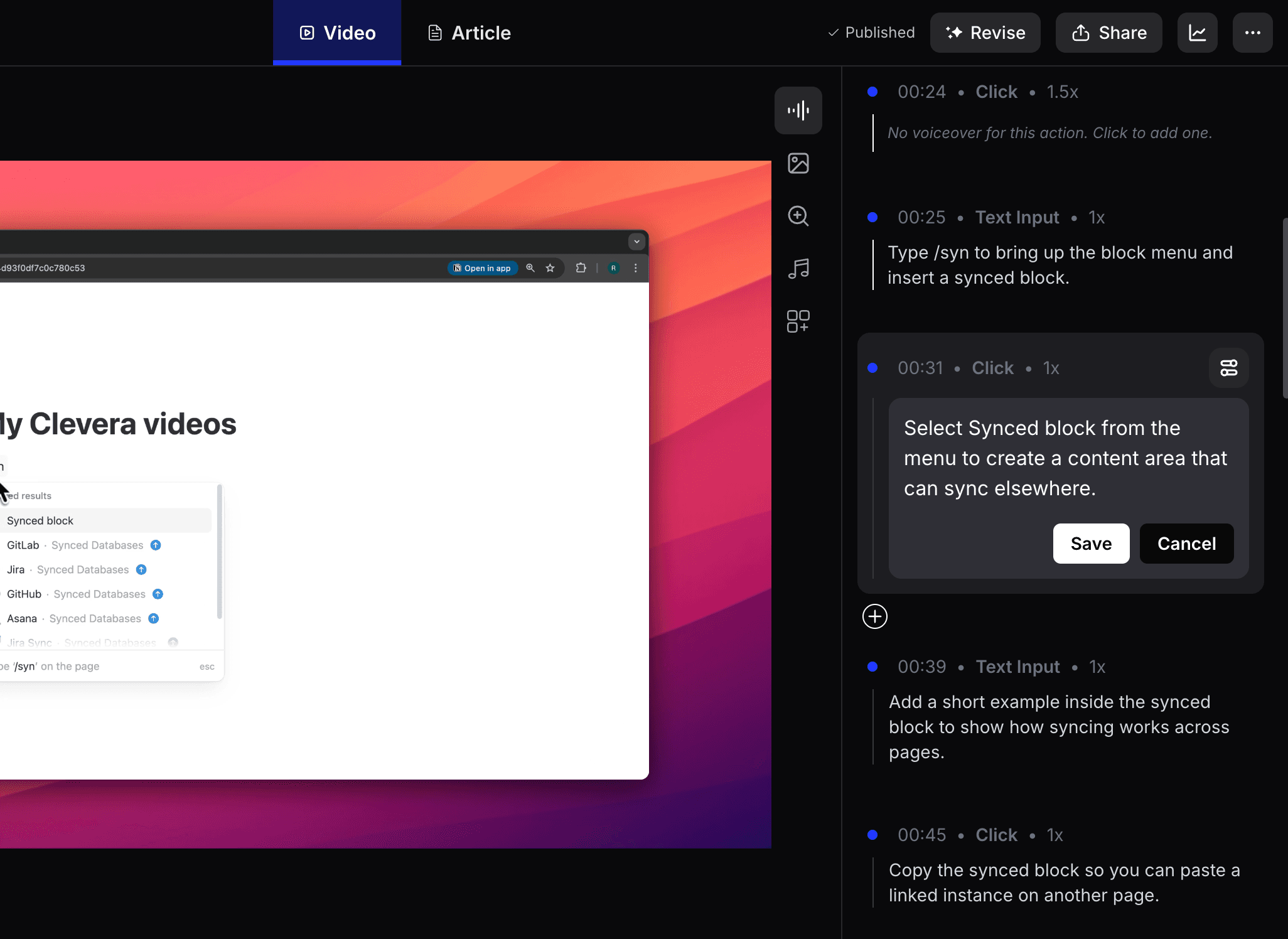Image resolution: width=1288 pixels, height=939 pixels.
Task: Switch to the Article tab
Action: pyautogui.click(x=469, y=33)
